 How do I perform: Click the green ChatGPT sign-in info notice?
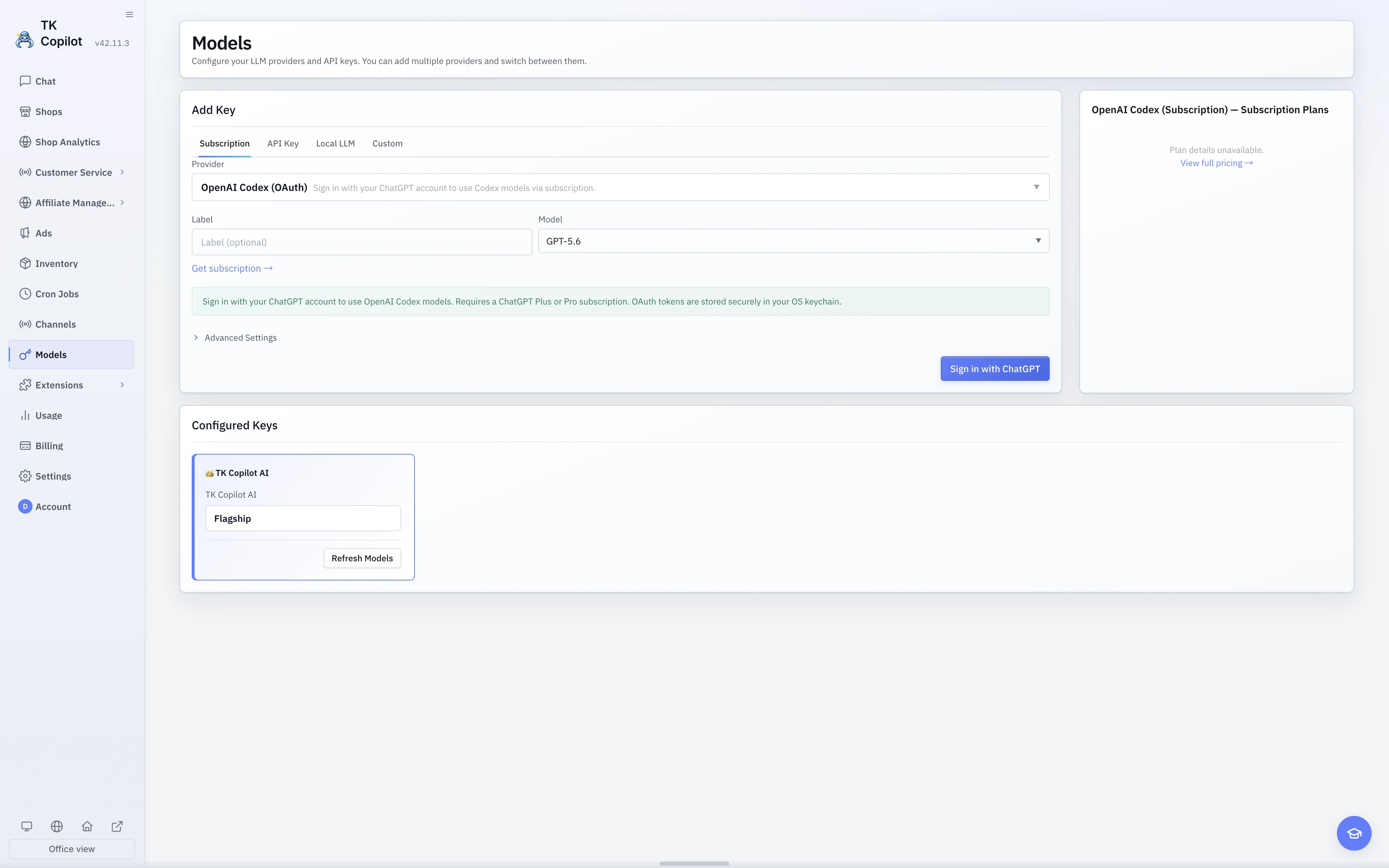(x=620, y=301)
